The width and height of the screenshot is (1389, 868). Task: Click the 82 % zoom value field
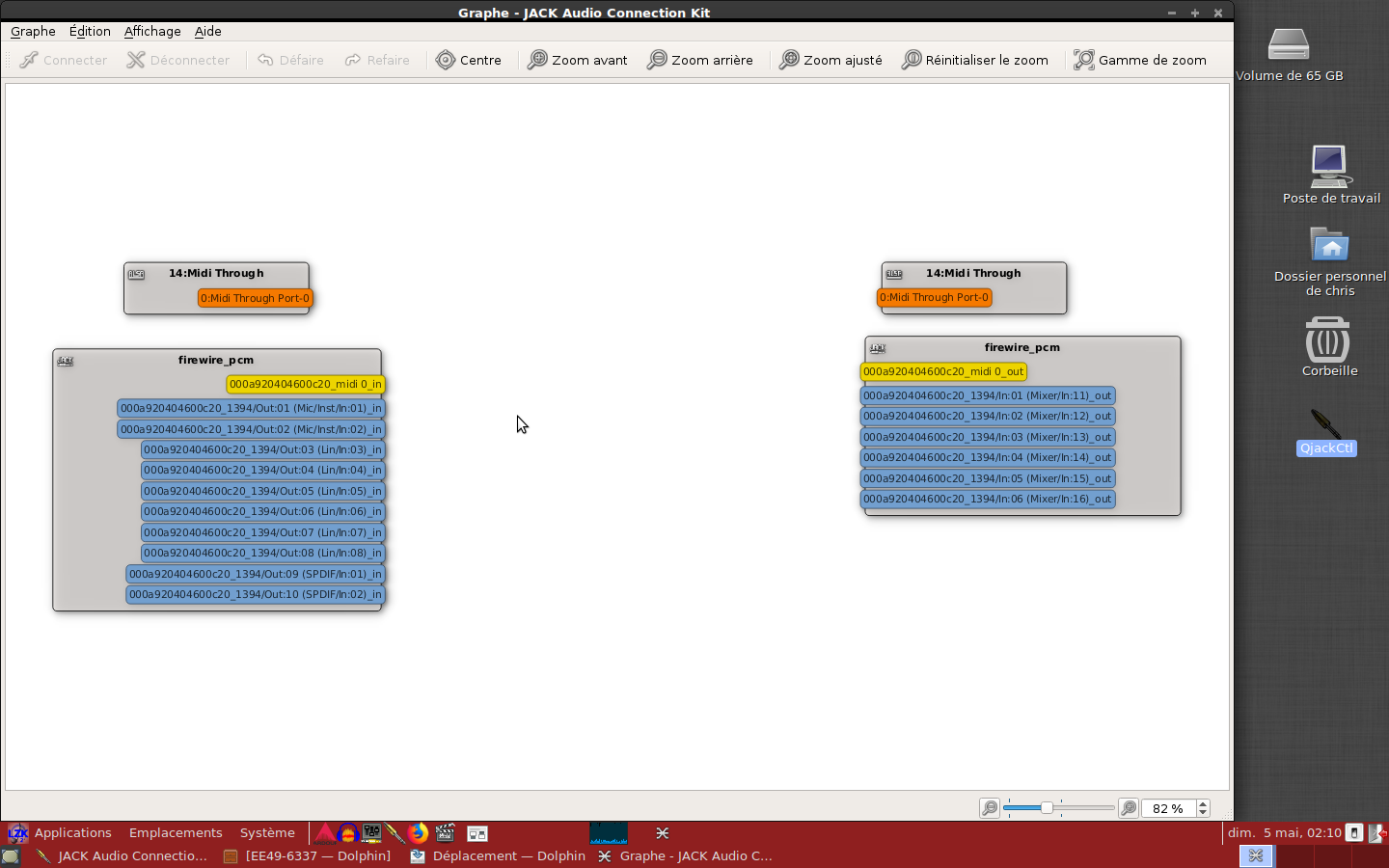[1168, 808]
